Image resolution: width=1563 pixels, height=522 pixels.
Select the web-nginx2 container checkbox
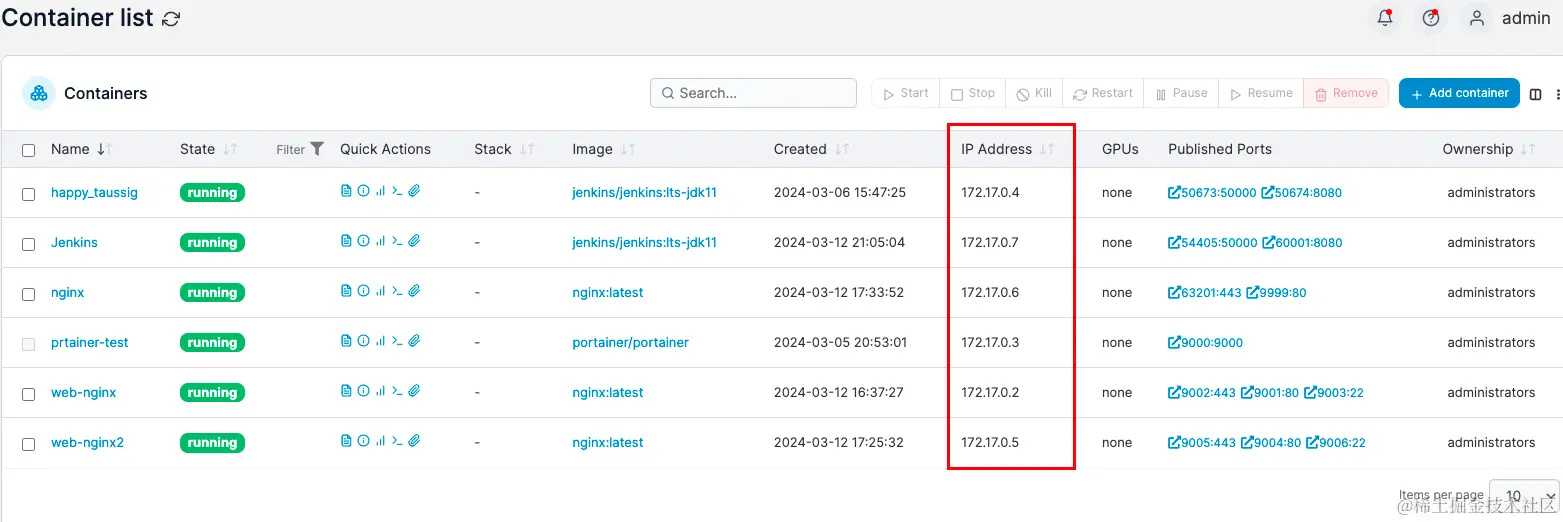click(x=29, y=444)
